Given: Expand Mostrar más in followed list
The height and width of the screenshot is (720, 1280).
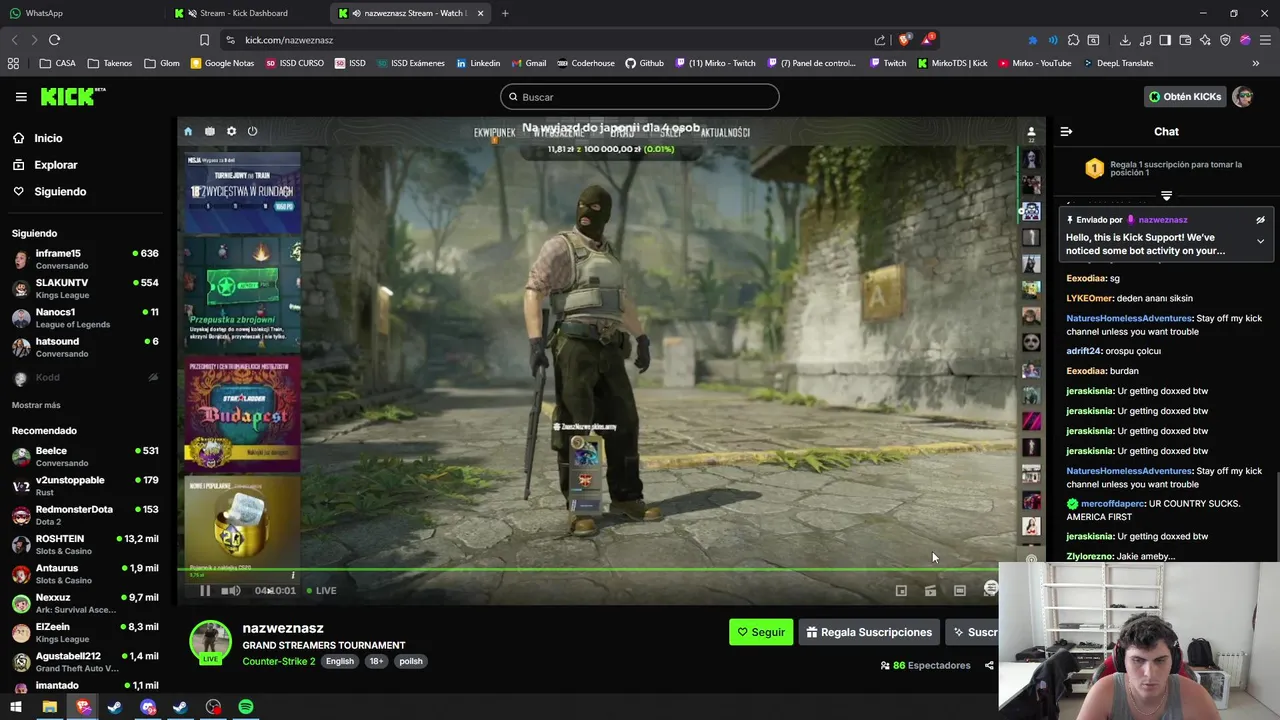Looking at the screenshot, I should point(36,405).
